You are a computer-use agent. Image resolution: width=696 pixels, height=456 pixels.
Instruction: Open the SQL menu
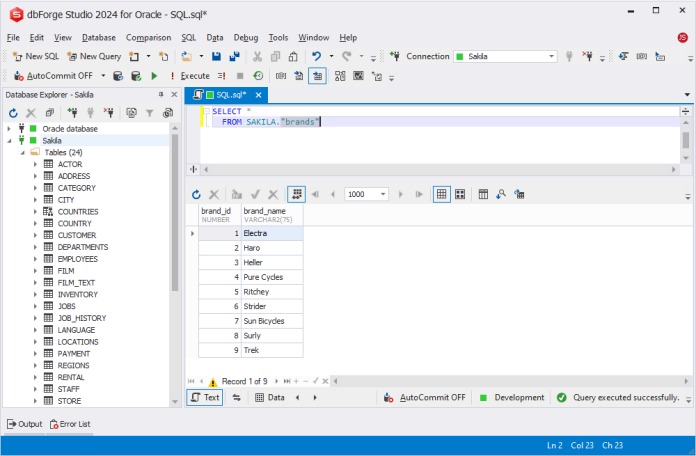click(189, 38)
